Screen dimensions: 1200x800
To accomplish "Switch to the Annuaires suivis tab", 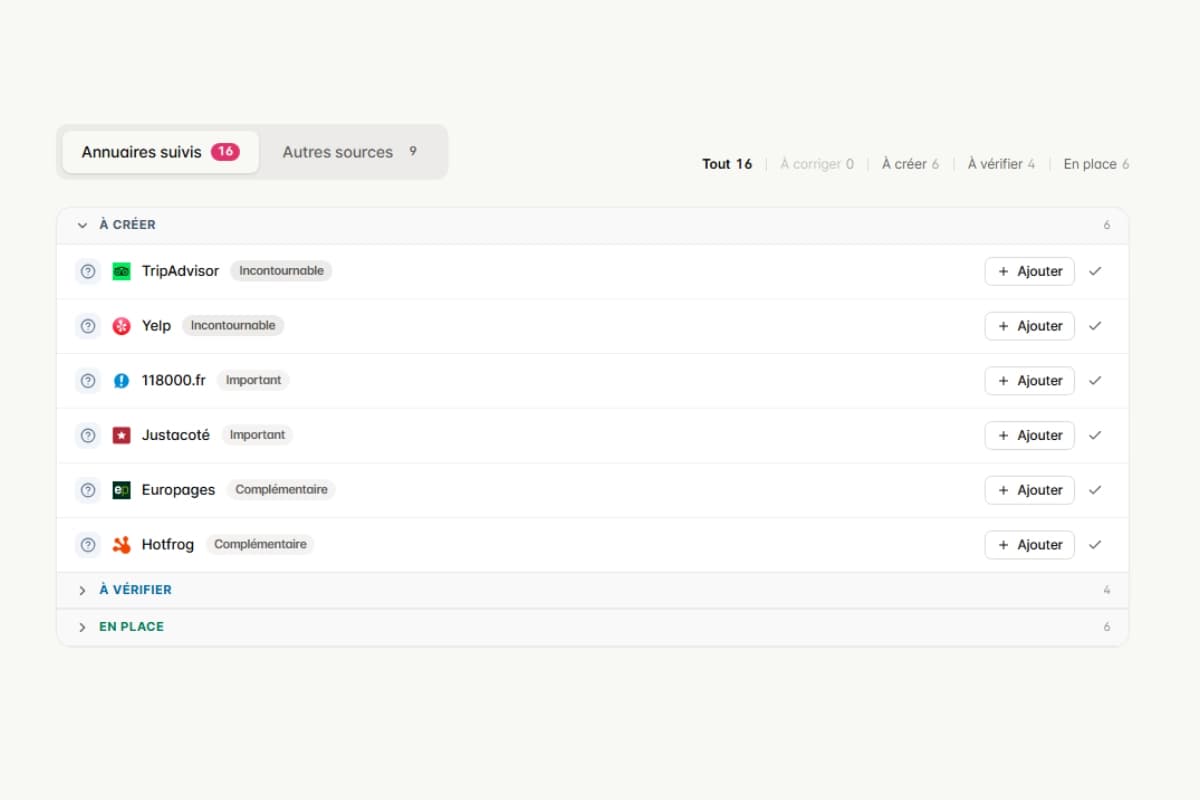I will click(x=160, y=152).
